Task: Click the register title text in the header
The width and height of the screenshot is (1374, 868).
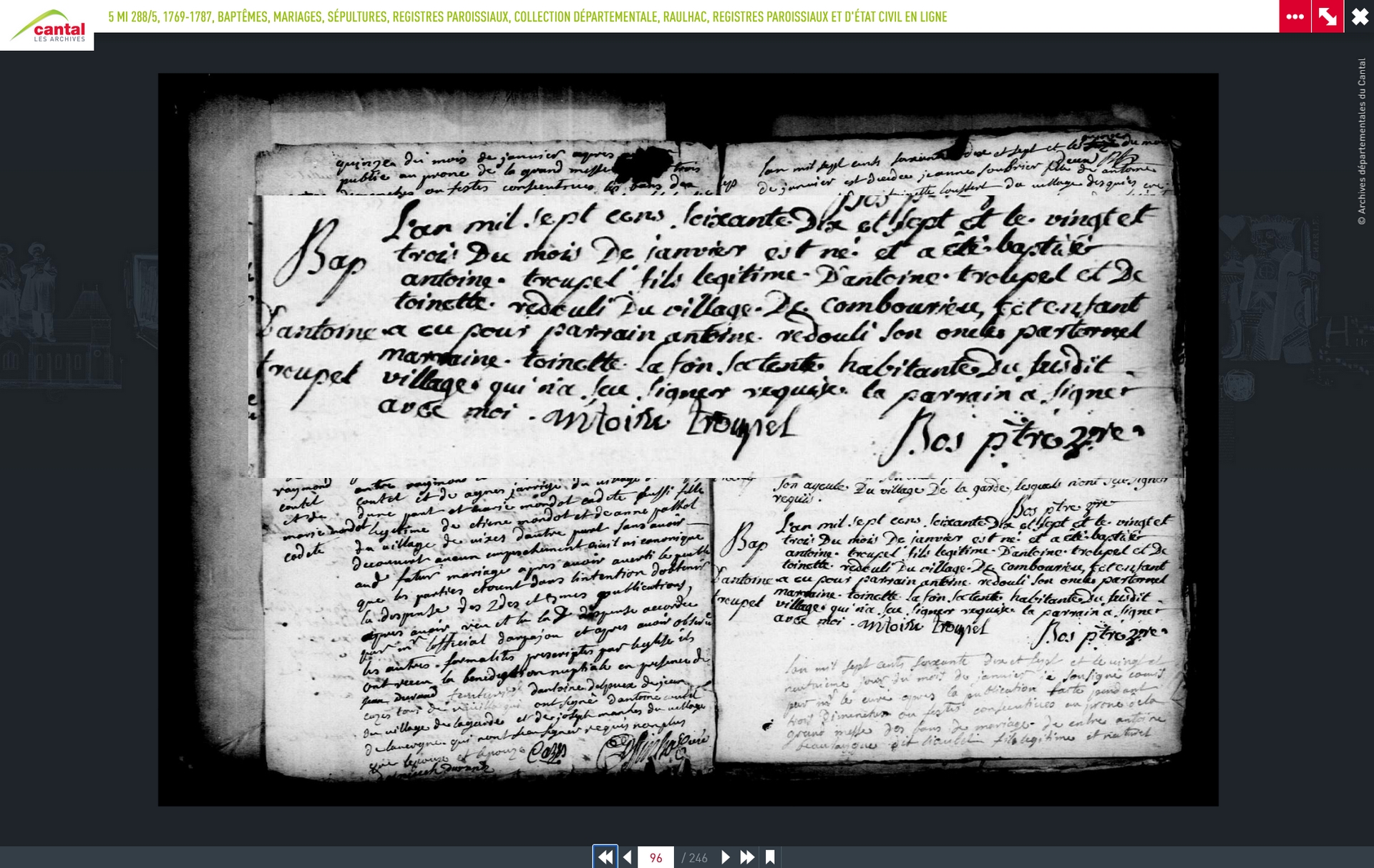Action: (527, 16)
